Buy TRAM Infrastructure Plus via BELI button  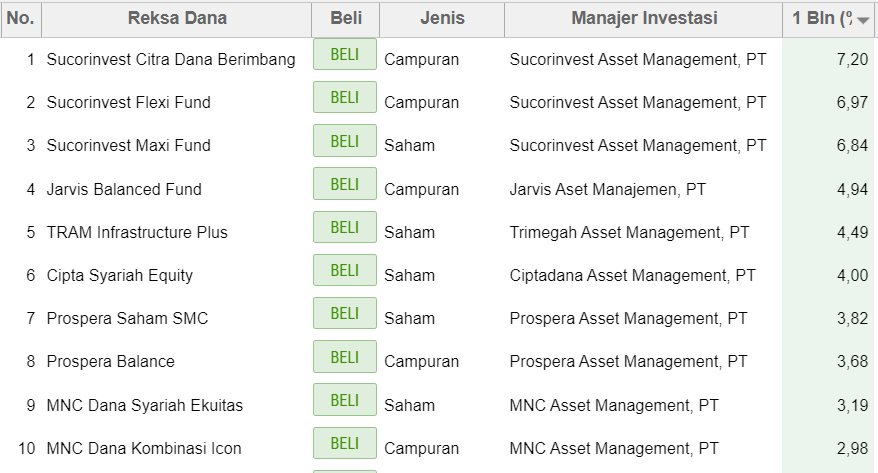(345, 227)
